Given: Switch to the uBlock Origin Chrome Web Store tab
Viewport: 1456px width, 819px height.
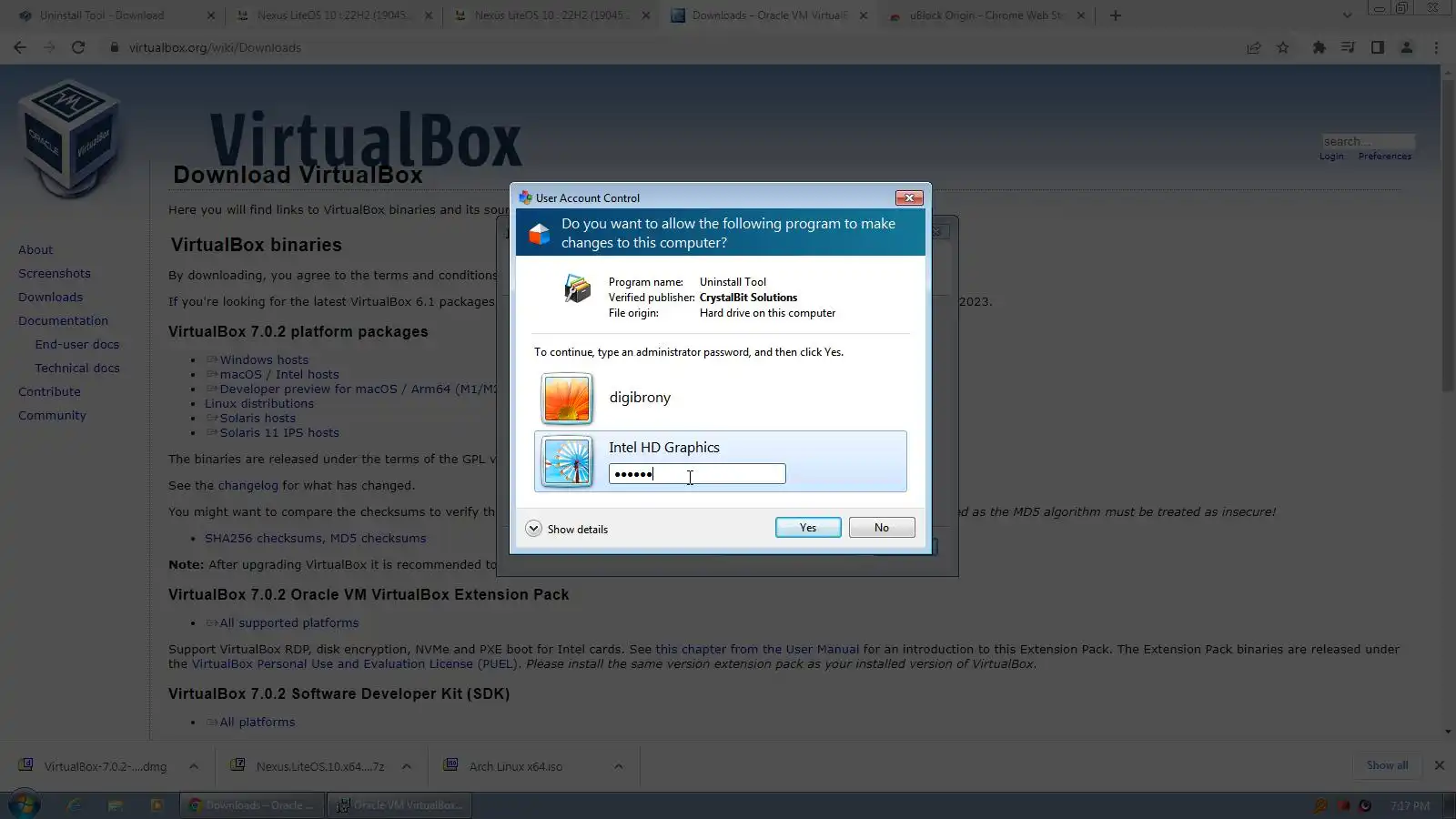Looking at the screenshot, I should tap(986, 15).
